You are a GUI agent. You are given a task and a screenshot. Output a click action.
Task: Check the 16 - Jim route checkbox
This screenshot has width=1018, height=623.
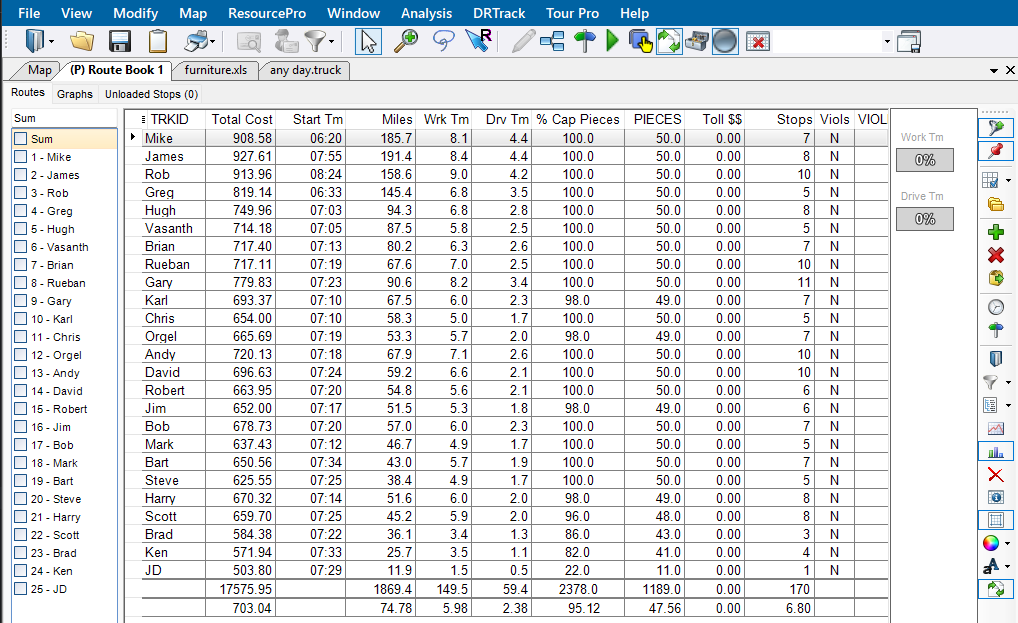(20, 427)
